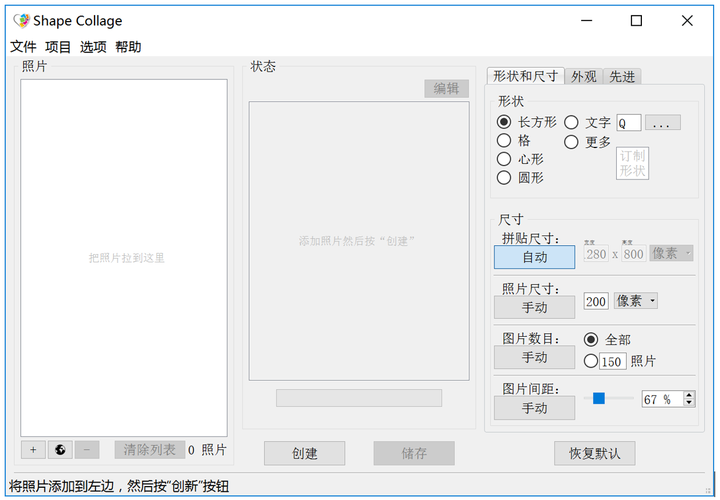Switch to the 先进 tab

click(x=622, y=77)
